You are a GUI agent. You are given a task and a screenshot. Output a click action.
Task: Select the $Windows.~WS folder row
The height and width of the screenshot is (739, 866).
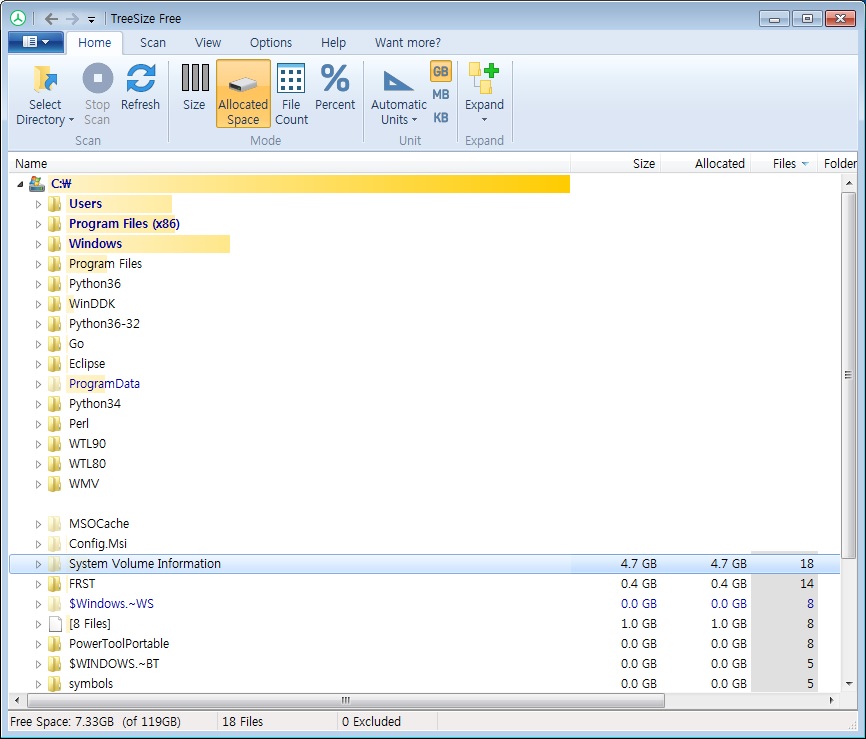(424, 604)
